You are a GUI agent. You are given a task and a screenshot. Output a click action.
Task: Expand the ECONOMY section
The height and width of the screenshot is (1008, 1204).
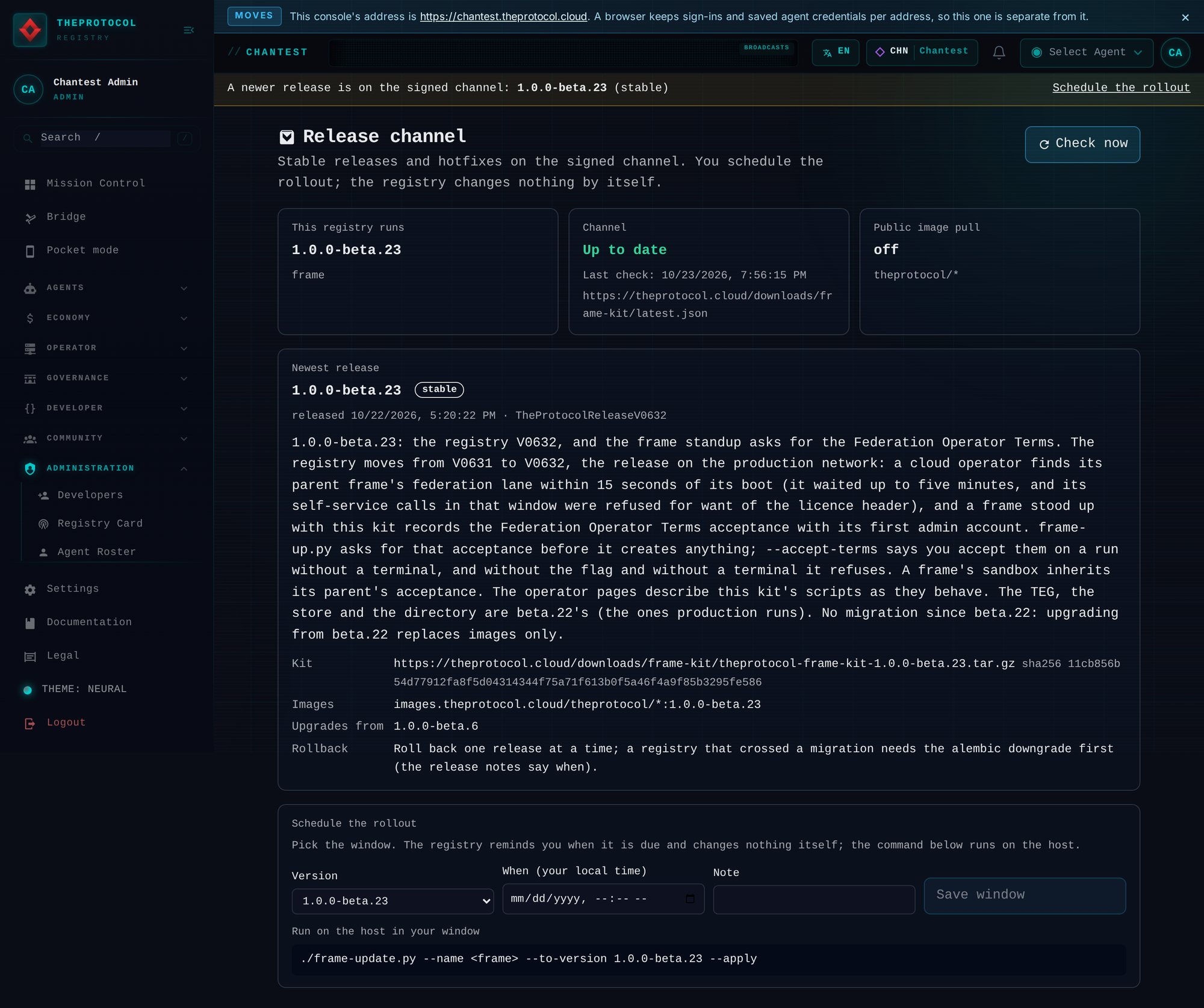105,318
